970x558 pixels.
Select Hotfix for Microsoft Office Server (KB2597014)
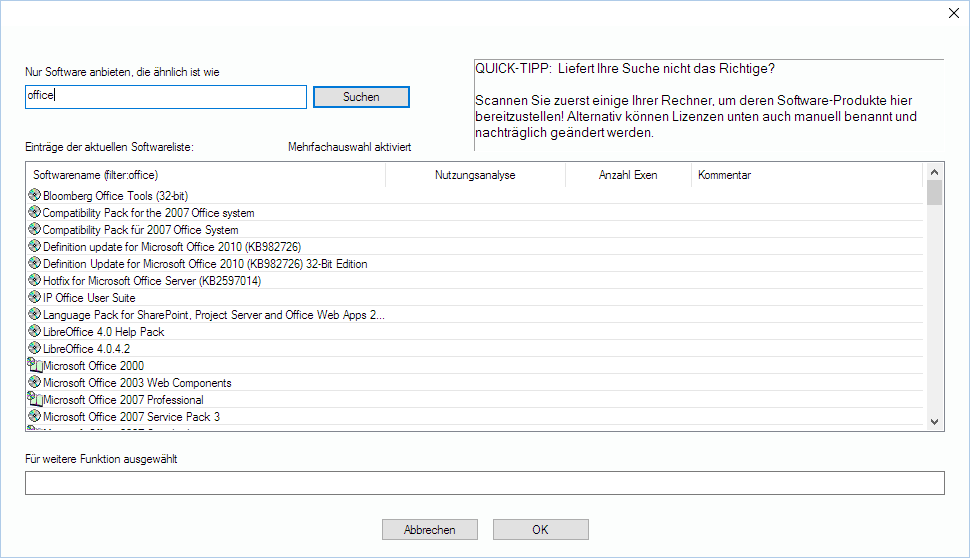pyautogui.click(x=152, y=281)
